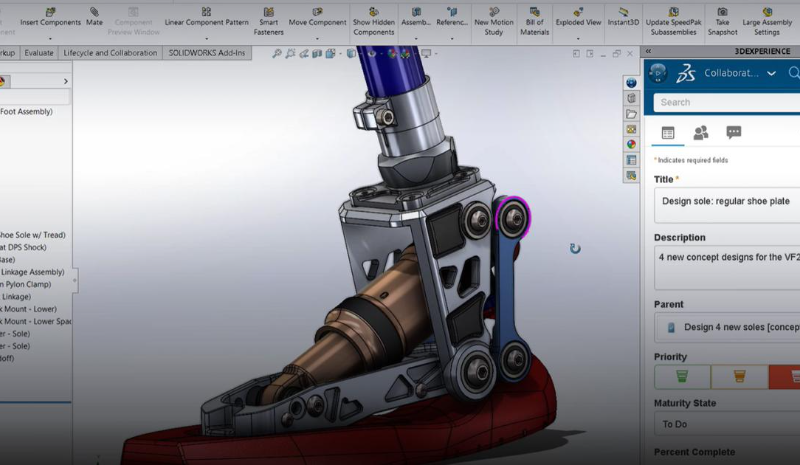The height and width of the screenshot is (465, 800).
Task: Select the high priority red swatch
Action: tap(785, 377)
